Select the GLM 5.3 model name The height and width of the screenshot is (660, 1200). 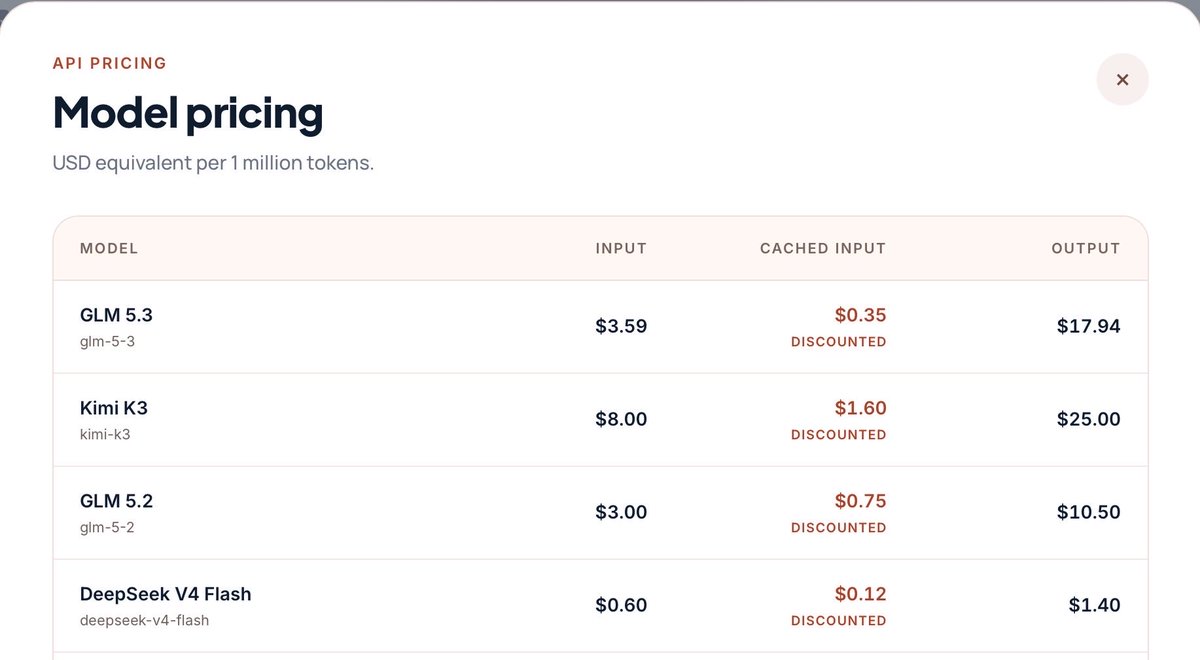[116, 315]
